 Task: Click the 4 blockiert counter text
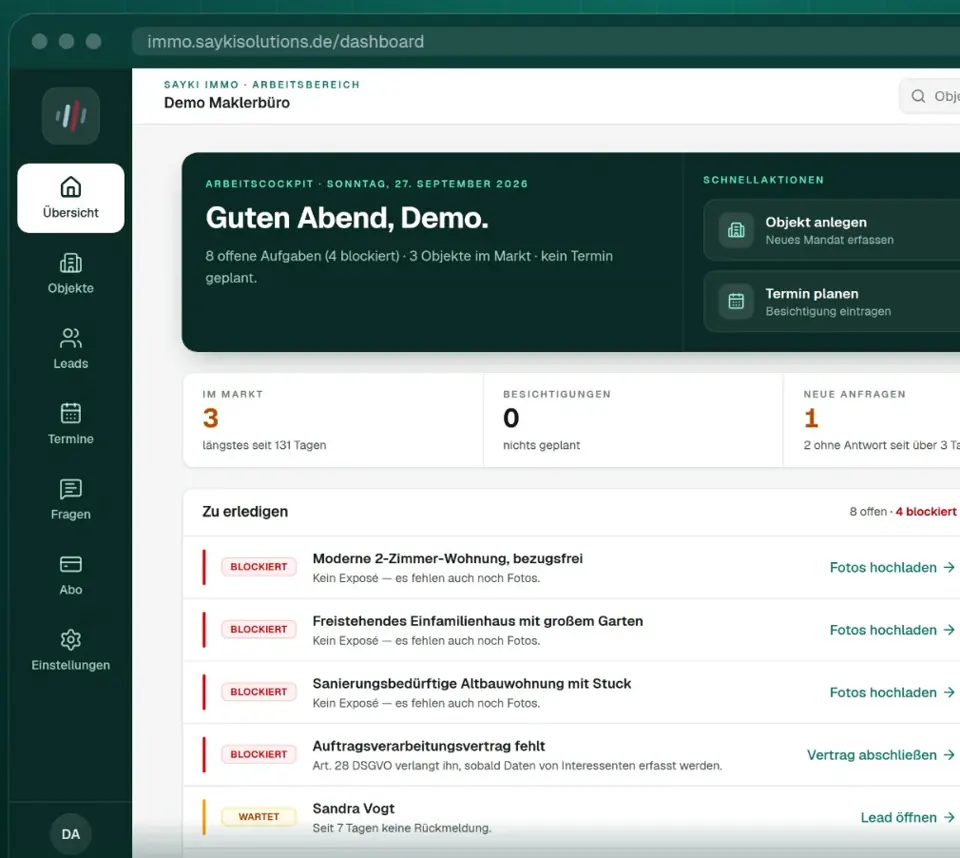(926, 511)
